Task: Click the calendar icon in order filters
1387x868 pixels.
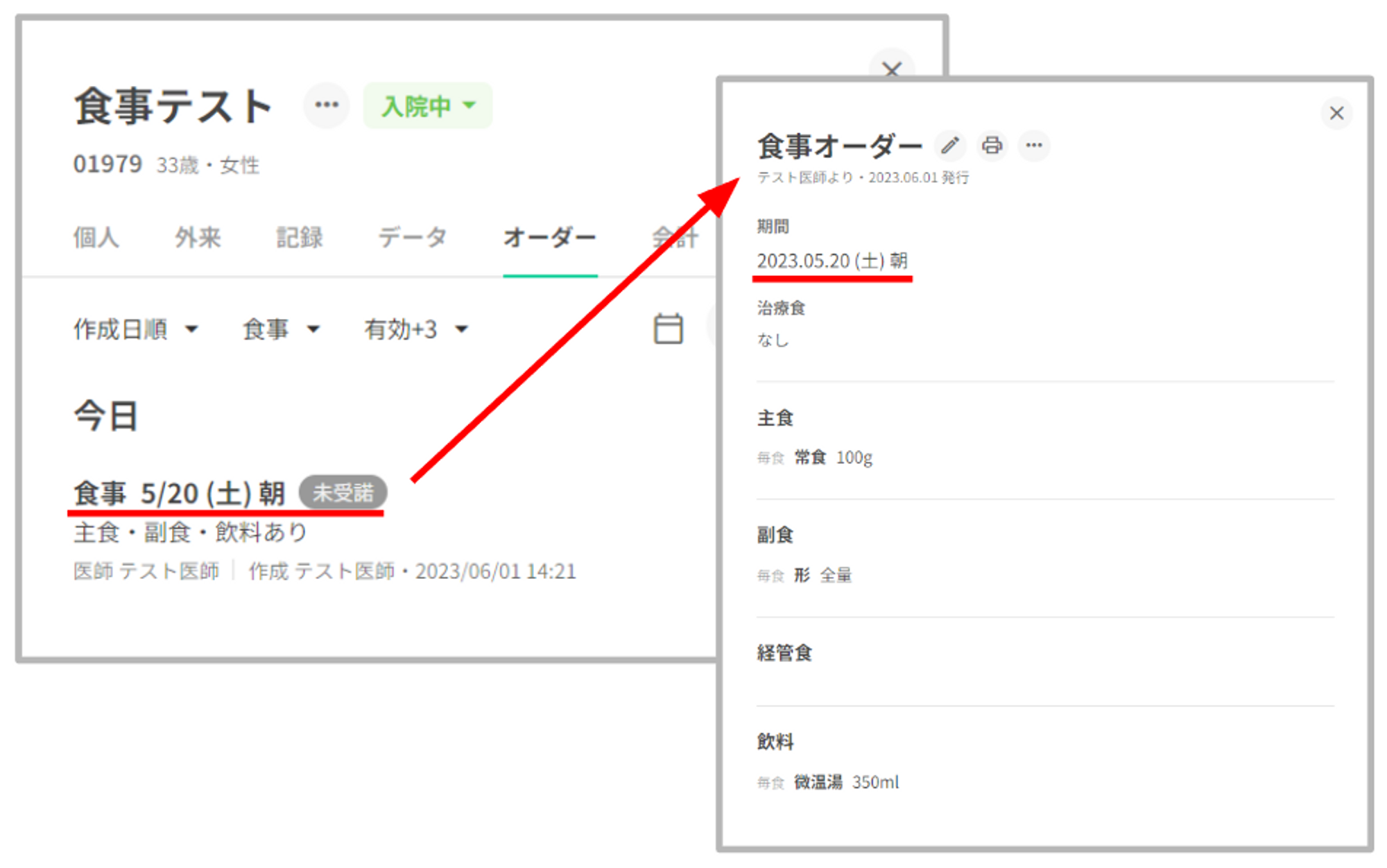Action: pyautogui.click(x=668, y=329)
